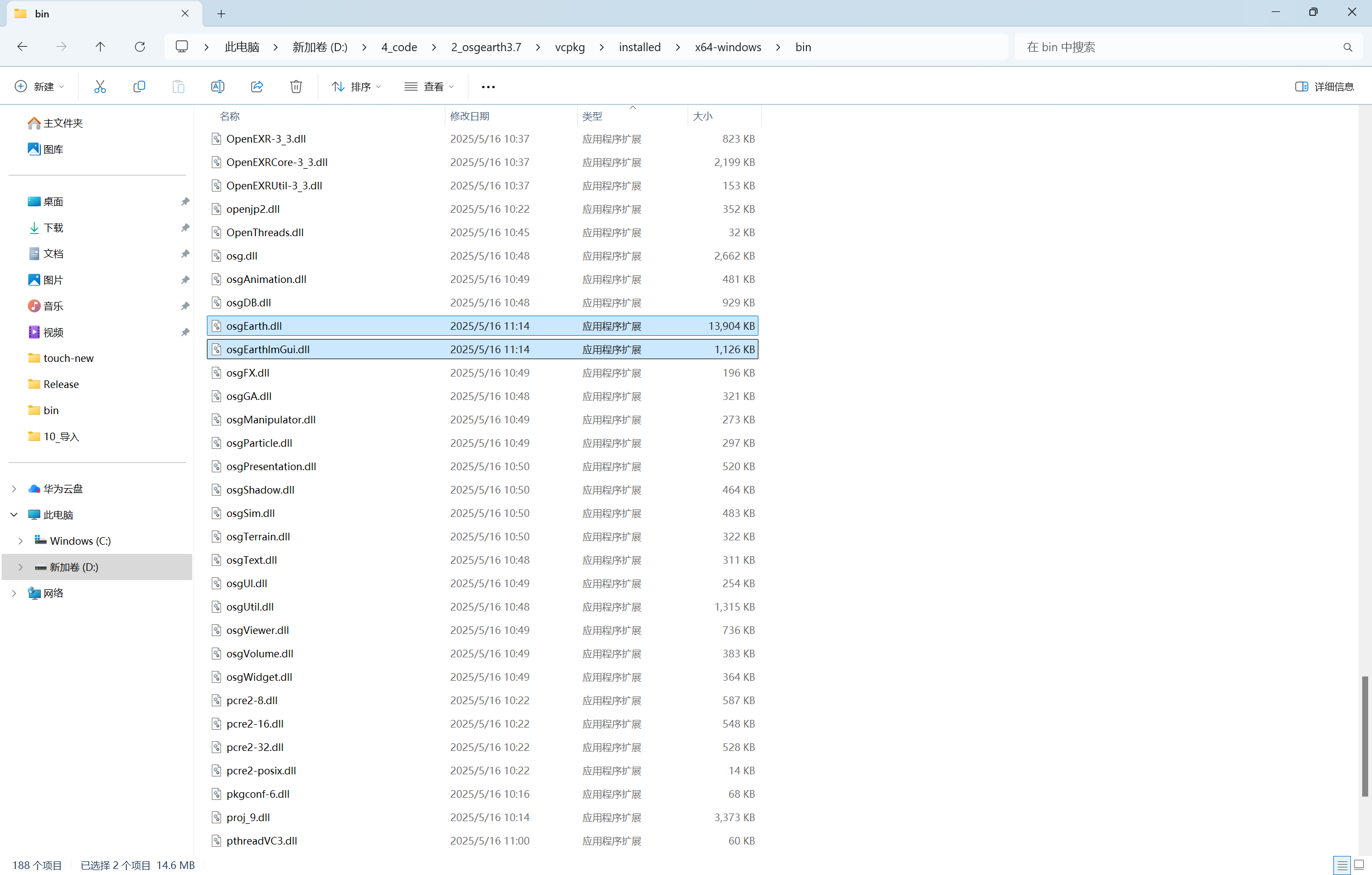This screenshot has height=875, width=1372.
Task: Open the 查看 view menu
Action: pos(428,86)
